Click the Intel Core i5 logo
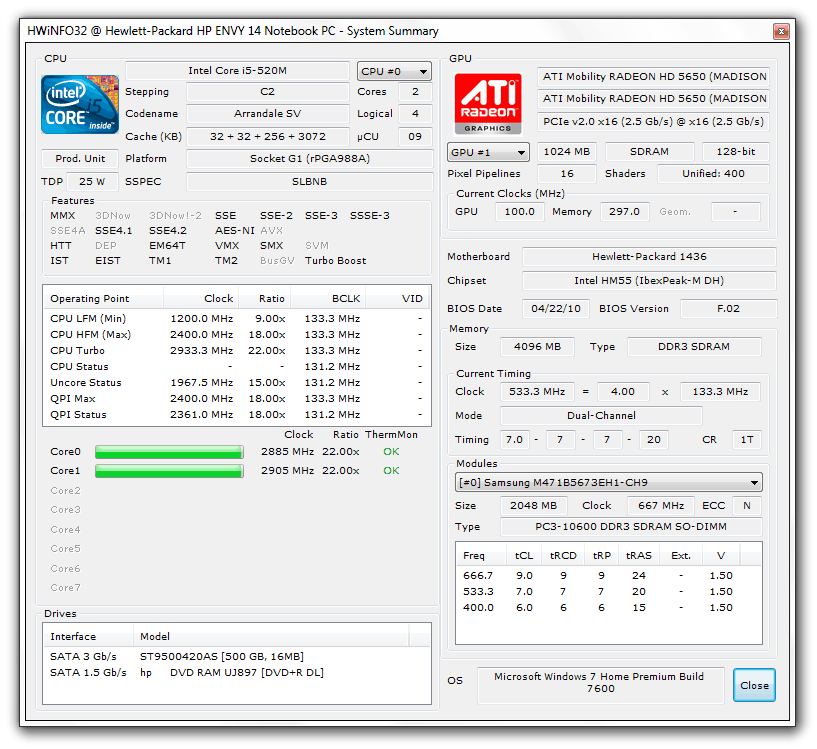Viewport: 817px width, 749px height. click(80, 105)
